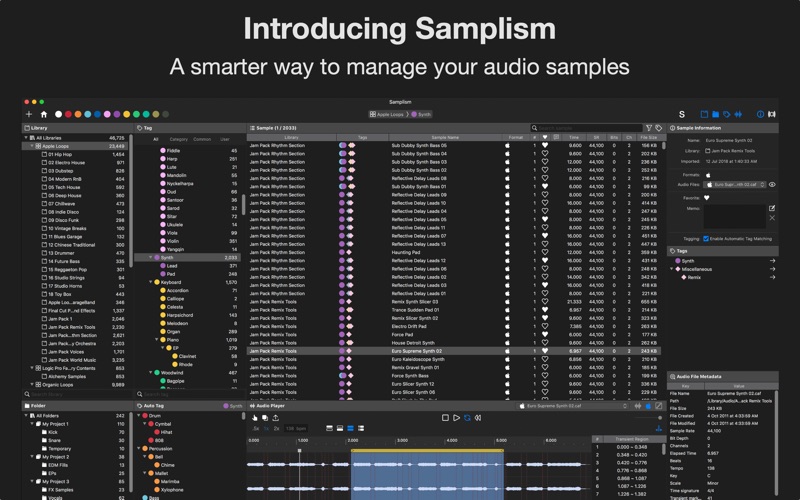The height and width of the screenshot is (500, 800).
Task: Focus the Search sample field
Action: coord(587,128)
